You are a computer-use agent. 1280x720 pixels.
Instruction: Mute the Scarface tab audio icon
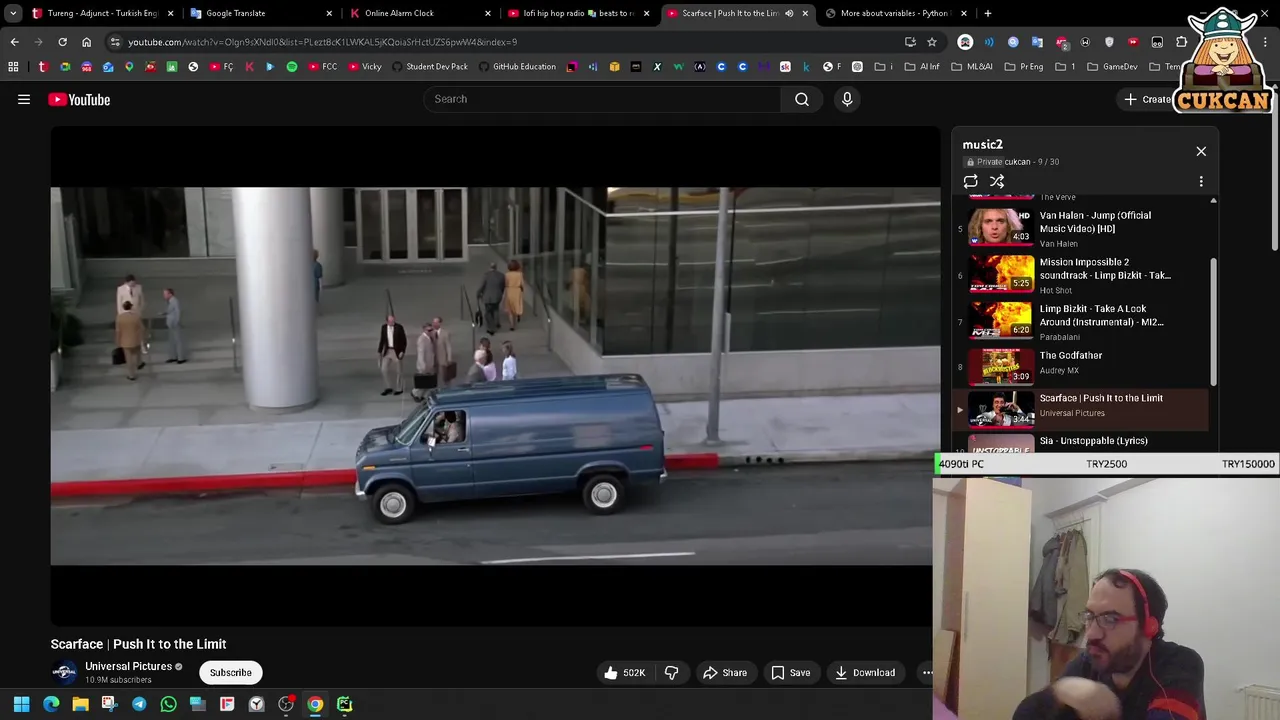(x=789, y=13)
